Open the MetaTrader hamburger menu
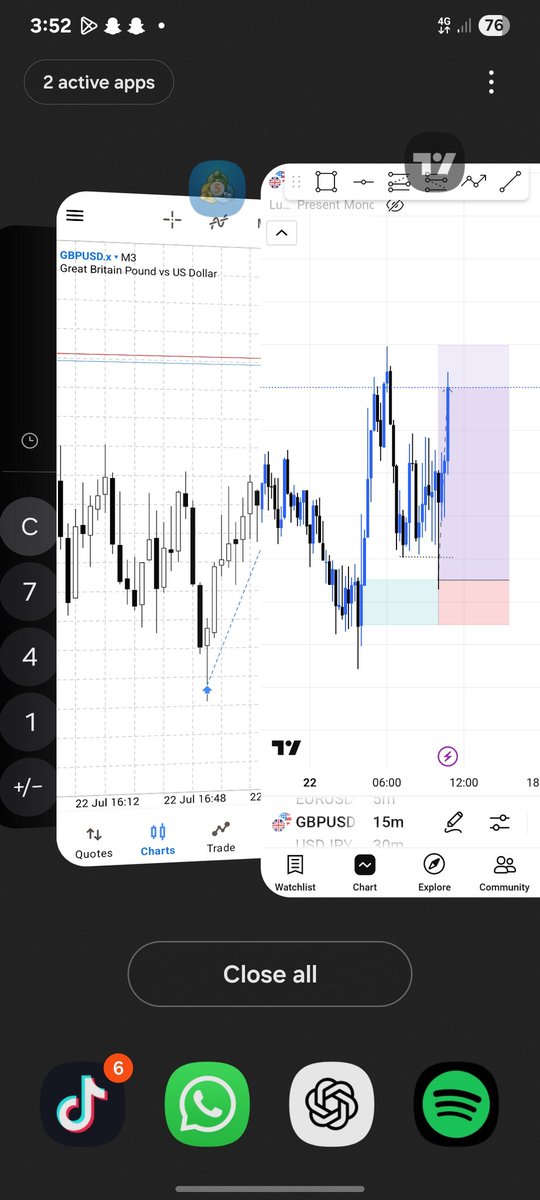The image size is (540, 1200). coord(74,215)
